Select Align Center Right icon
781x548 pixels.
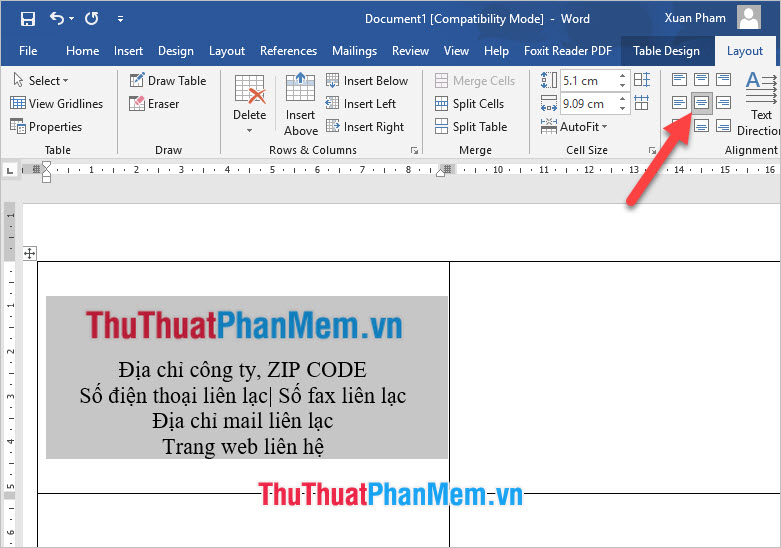click(723, 103)
